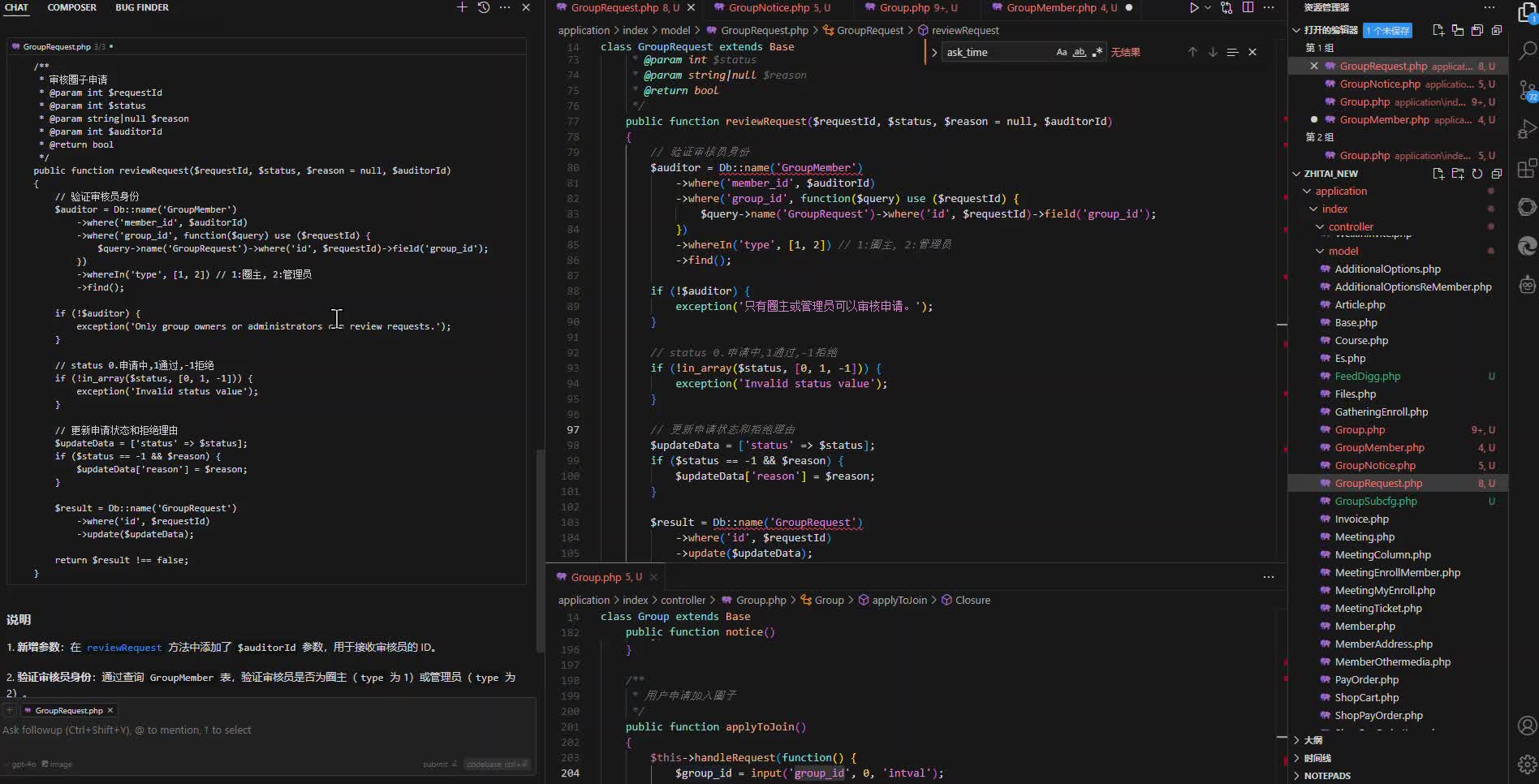Open chat history with the clock icon
The width and height of the screenshot is (1539, 784).
(484, 7)
